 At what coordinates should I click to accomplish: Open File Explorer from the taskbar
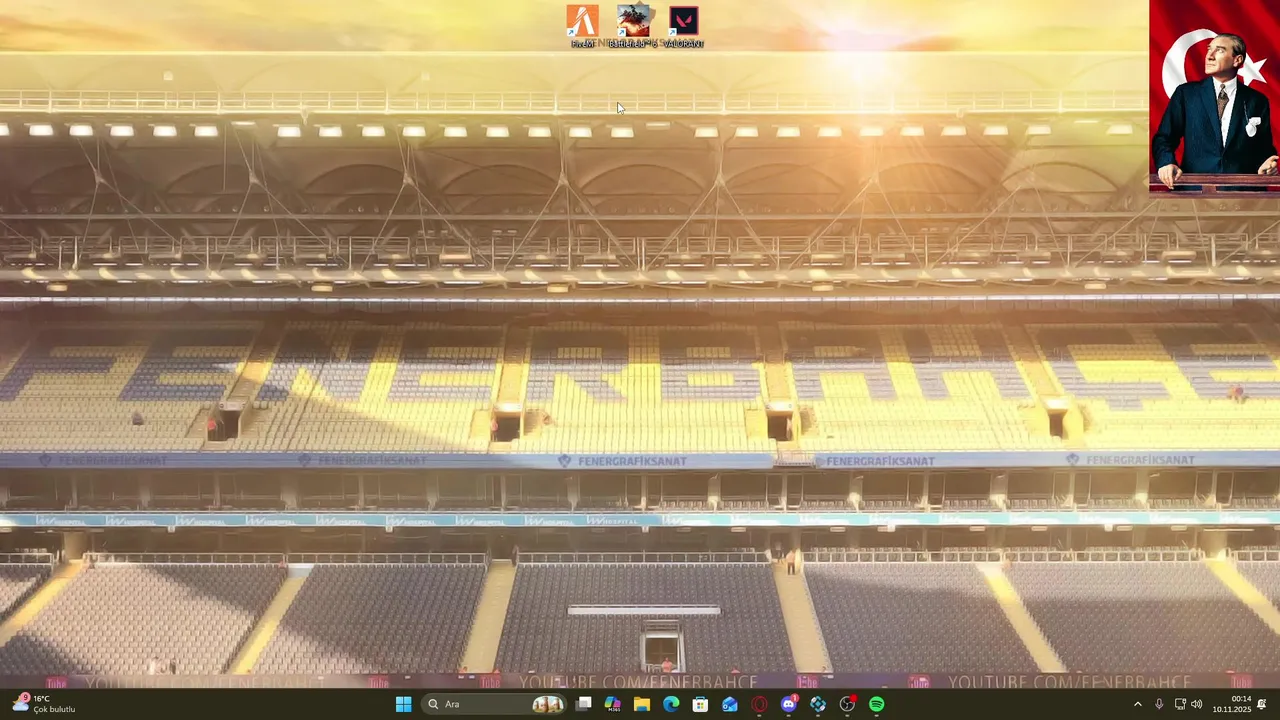click(x=642, y=704)
